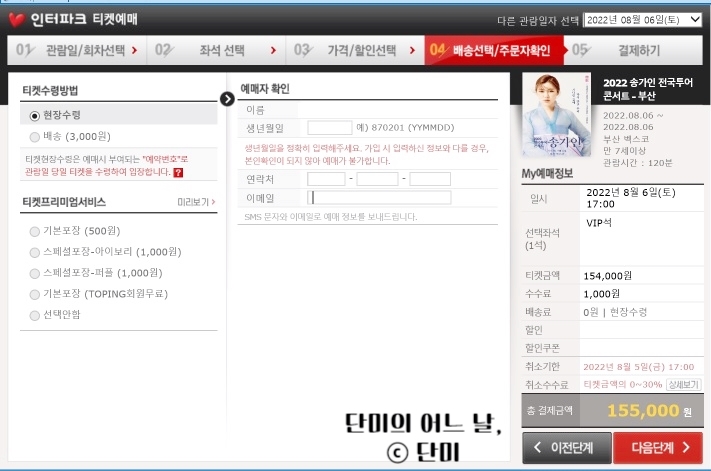Focus the 생년월일 input field
This screenshot has height=471, width=711.
point(330,128)
